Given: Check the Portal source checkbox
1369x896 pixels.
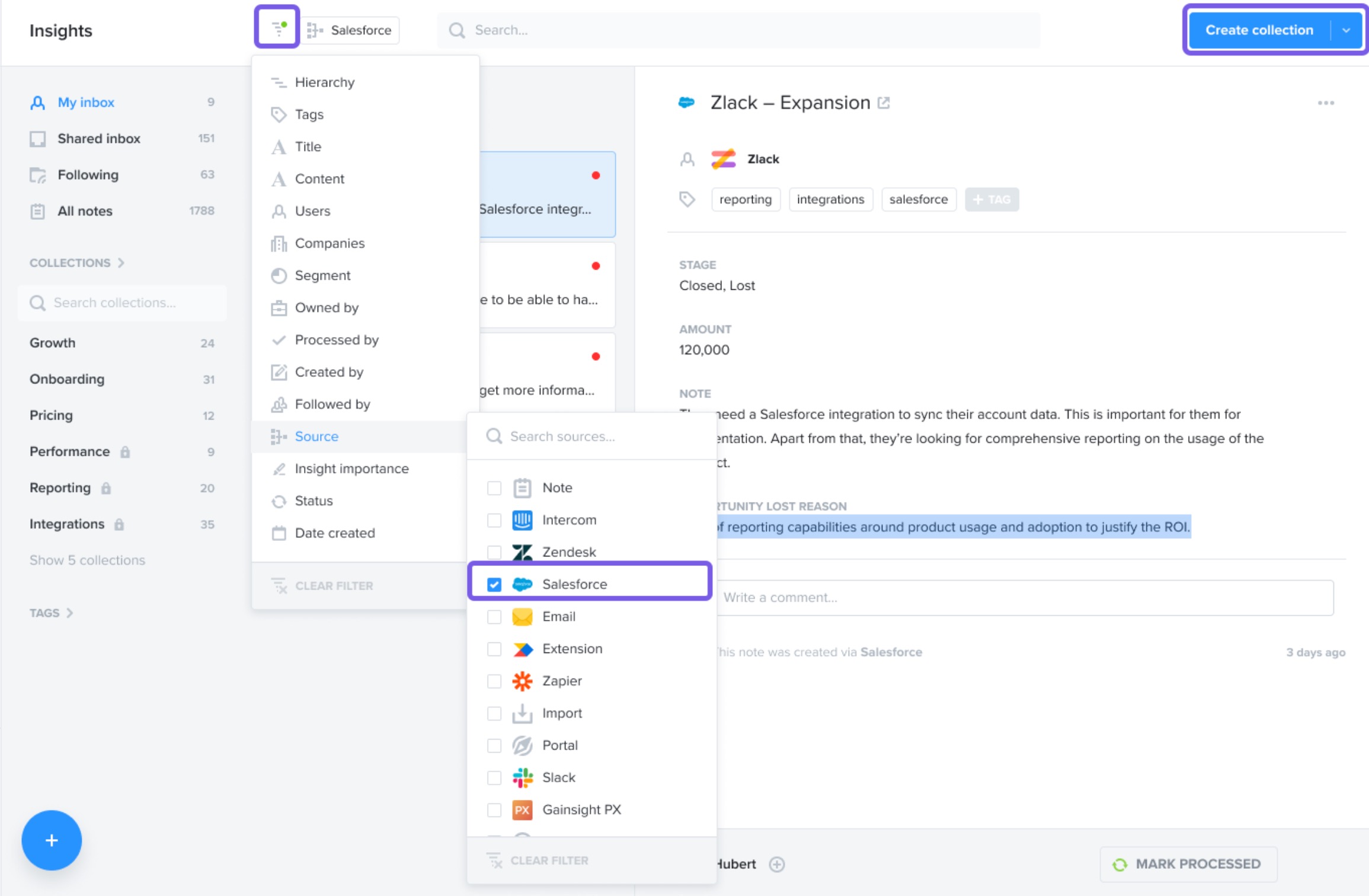Looking at the screenshot, I should tap(494, 745).
